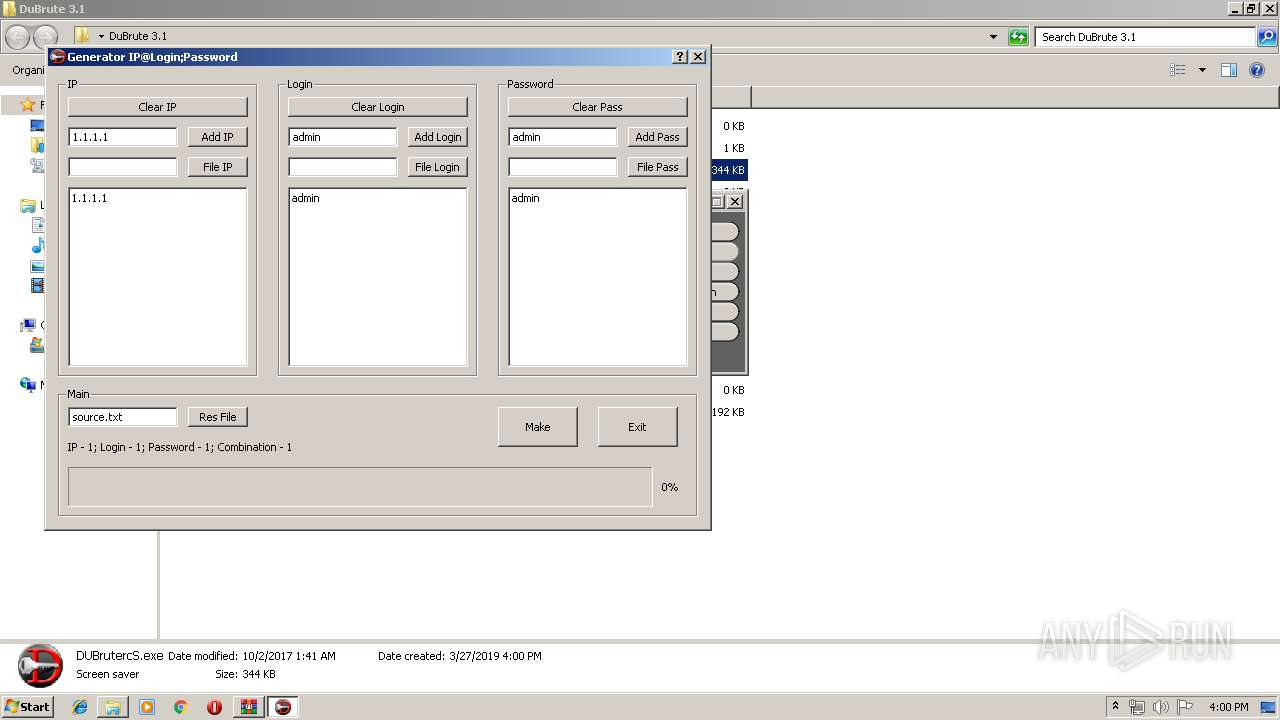Open the Organize menu in Explorer

28,70
